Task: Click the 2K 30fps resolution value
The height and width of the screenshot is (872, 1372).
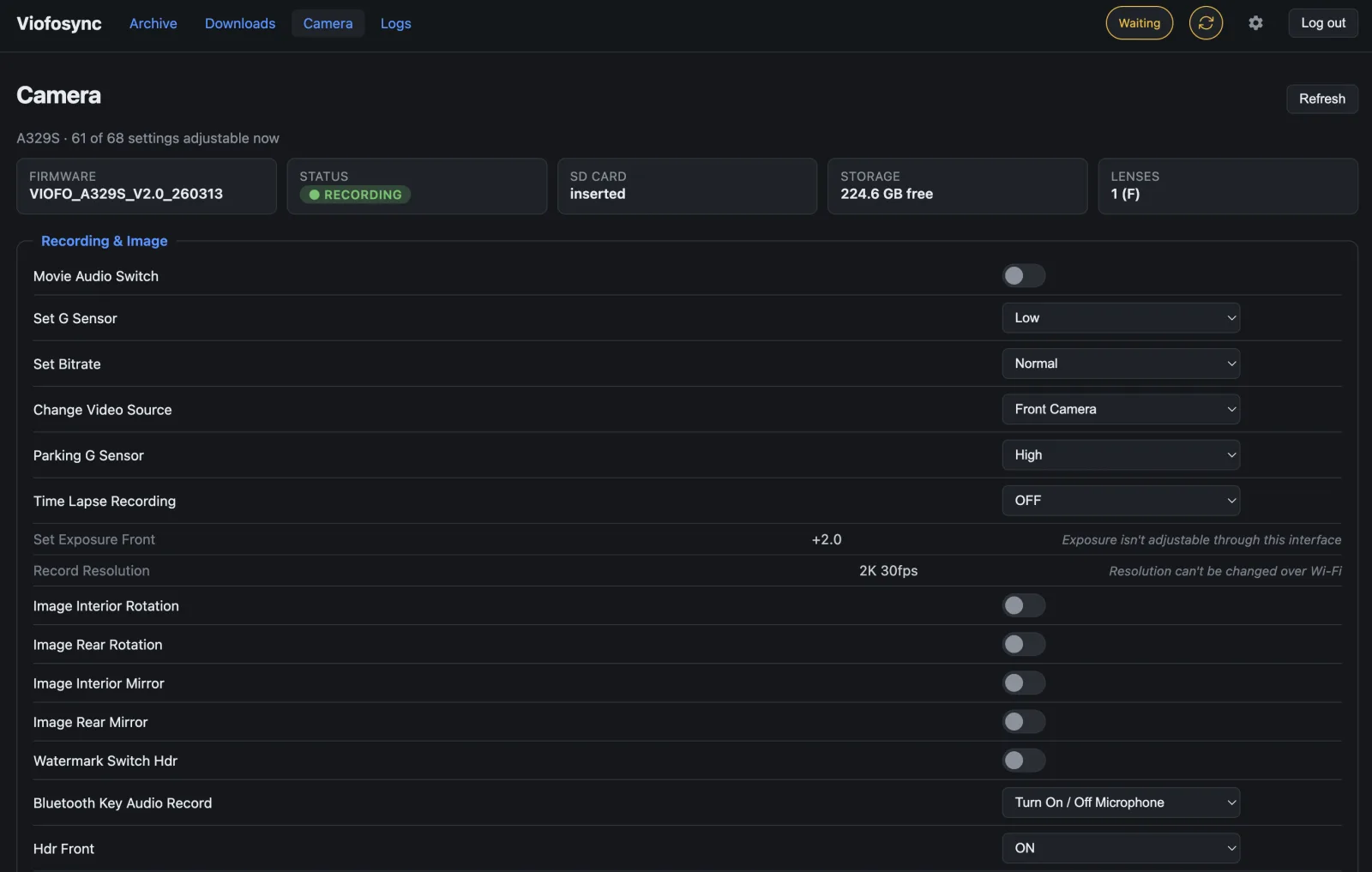Action: tap(888, 570)
